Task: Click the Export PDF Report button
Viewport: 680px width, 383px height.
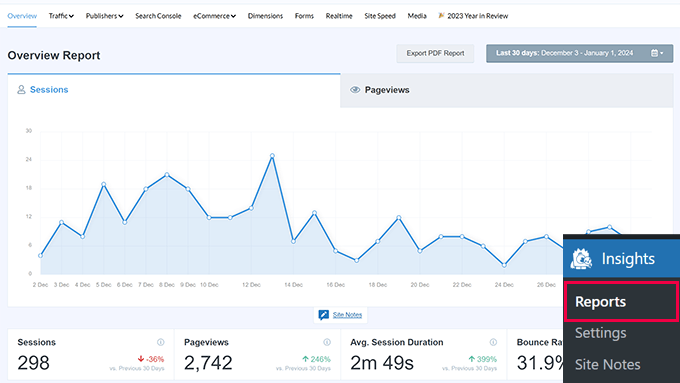Action: 435,53
